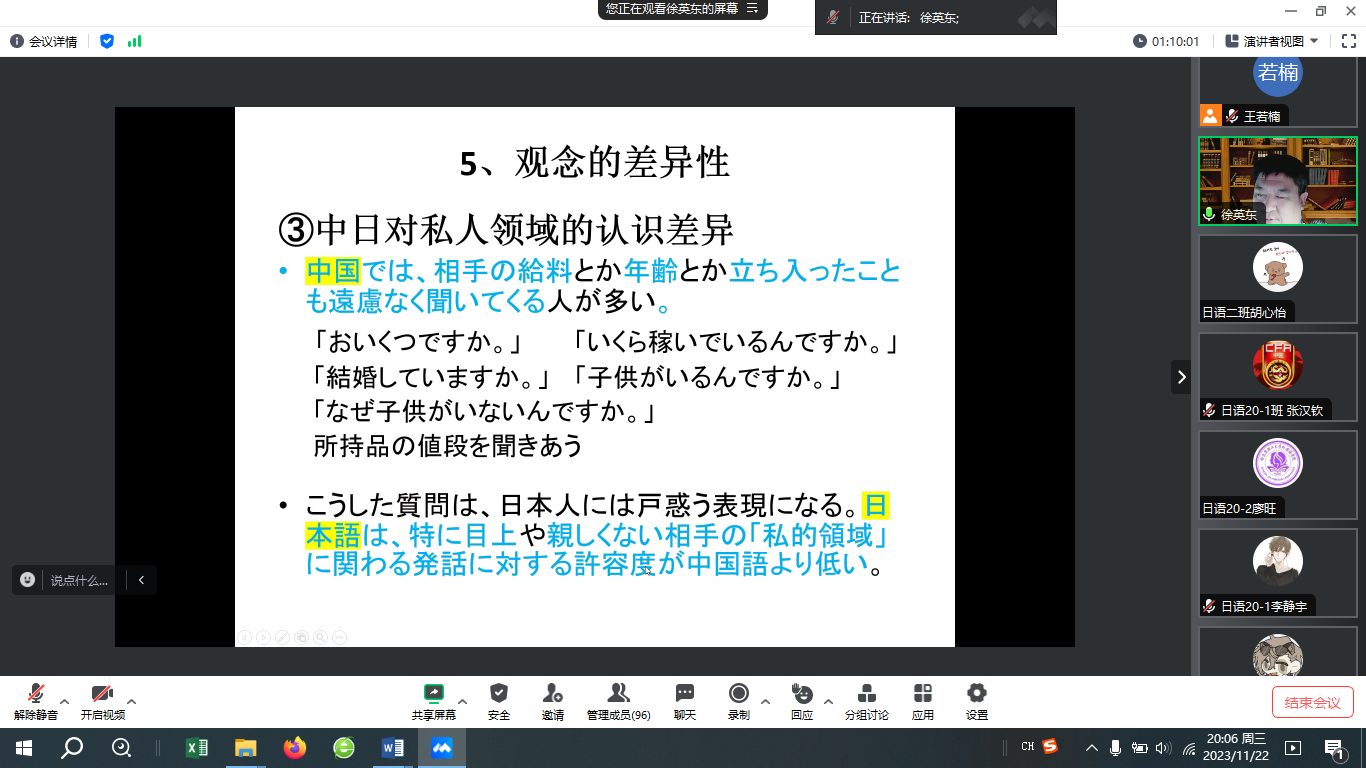Toggle 解除静音 (Unmute) microphone
This screenshot has height=768, width=1366.
coord(36,694)
